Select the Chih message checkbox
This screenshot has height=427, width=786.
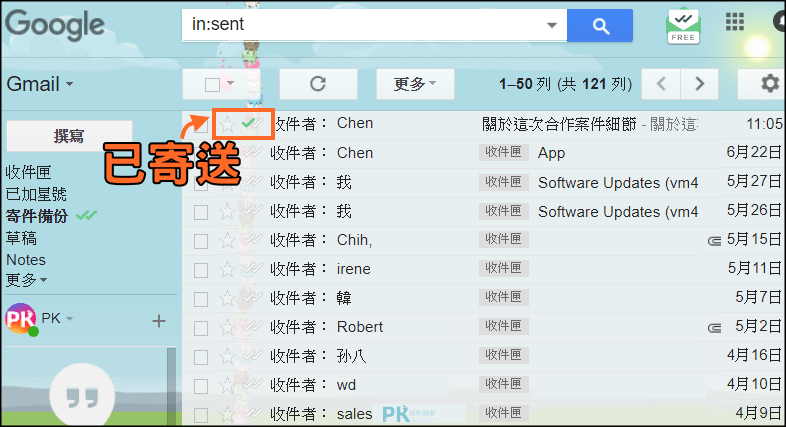[x=201, y=242]
